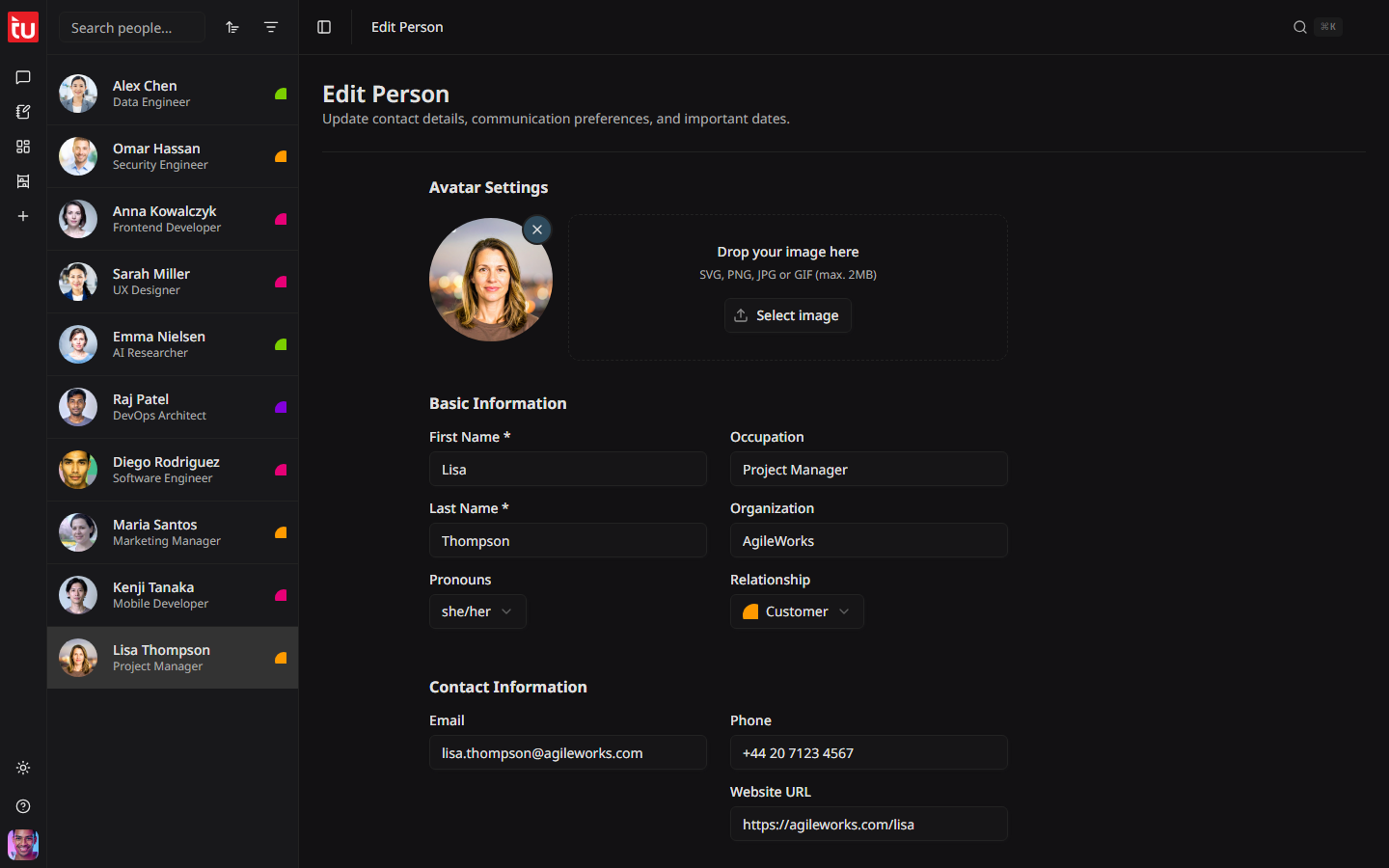Viewport: 1389px width, 868px height.
Task: Select Lisa Thompson in the people list
Action: [x=173, y=658]
